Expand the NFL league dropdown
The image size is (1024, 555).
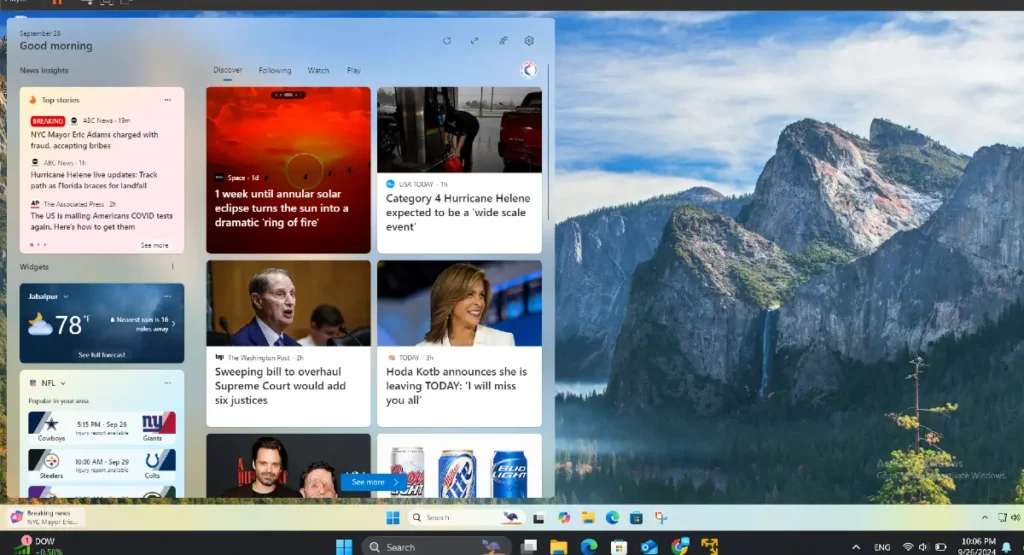coord(63,383)
